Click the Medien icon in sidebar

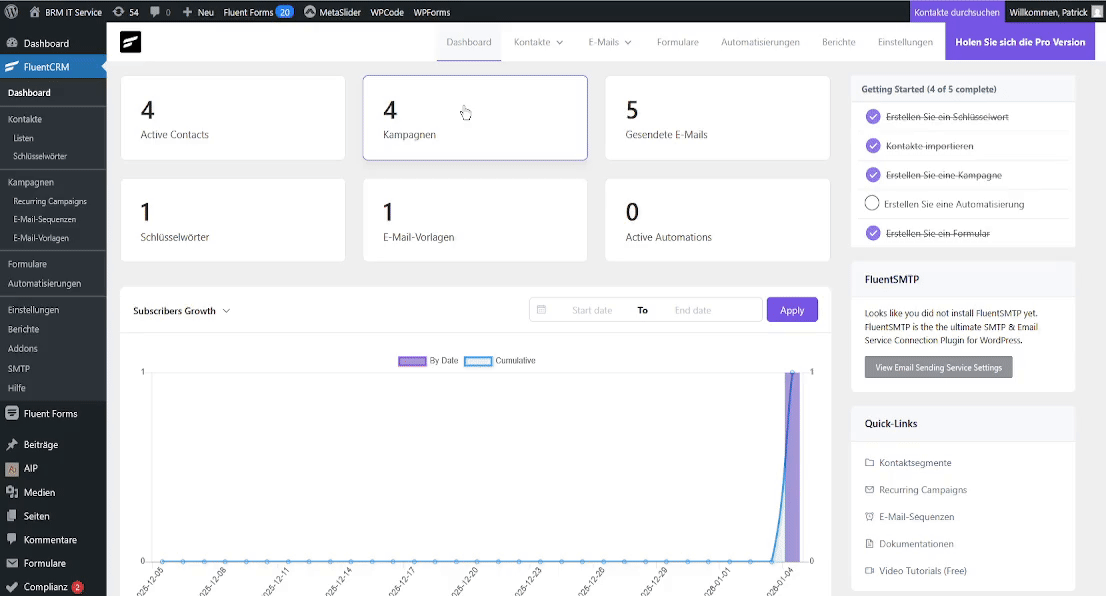tap(12, 492)
